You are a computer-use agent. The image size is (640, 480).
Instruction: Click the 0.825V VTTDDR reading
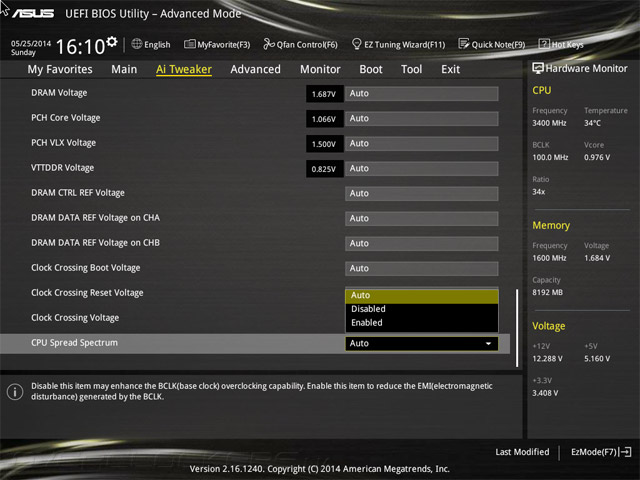coord(324,169)
